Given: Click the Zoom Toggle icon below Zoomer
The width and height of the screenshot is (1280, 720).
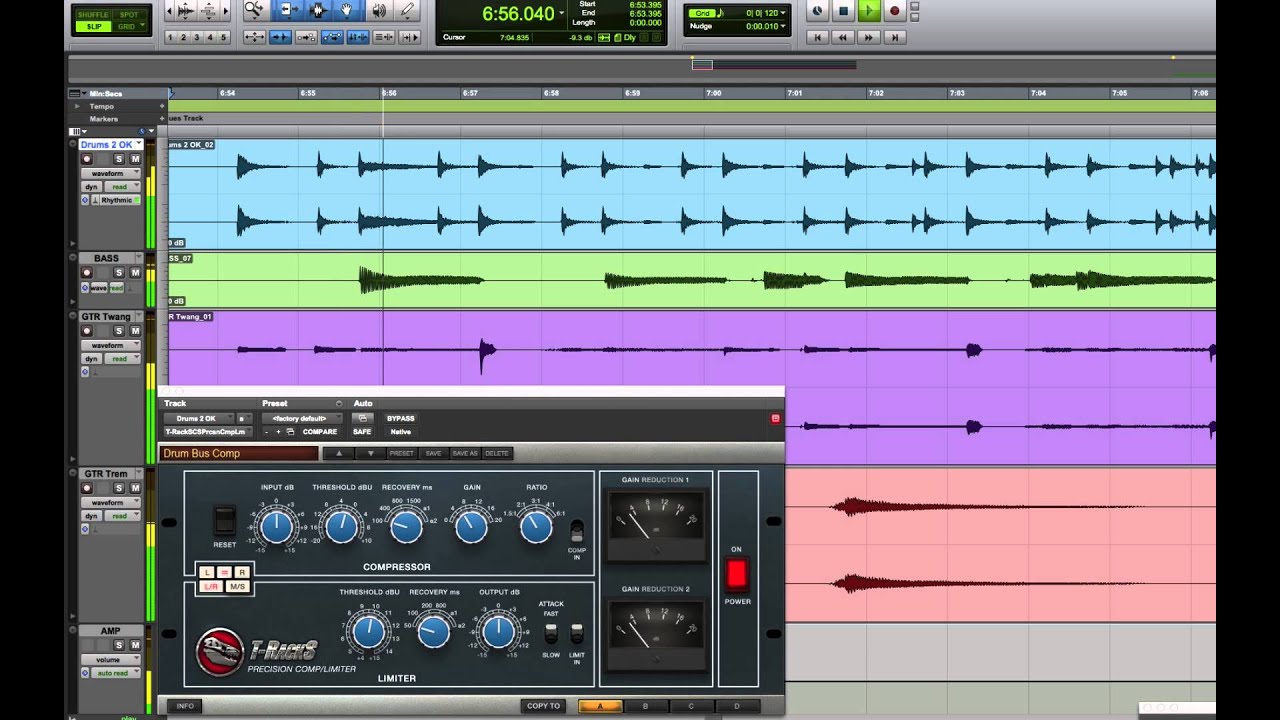Looking at the screenshot, I should (254, 37).
